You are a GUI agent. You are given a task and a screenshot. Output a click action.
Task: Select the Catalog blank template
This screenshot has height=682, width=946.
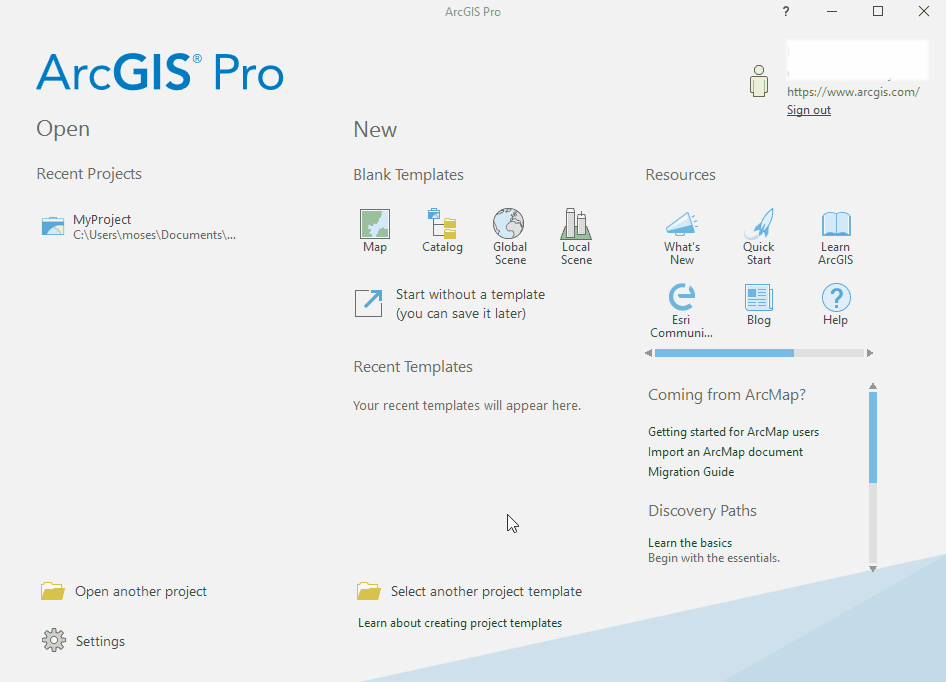click(x=442, y=231)
